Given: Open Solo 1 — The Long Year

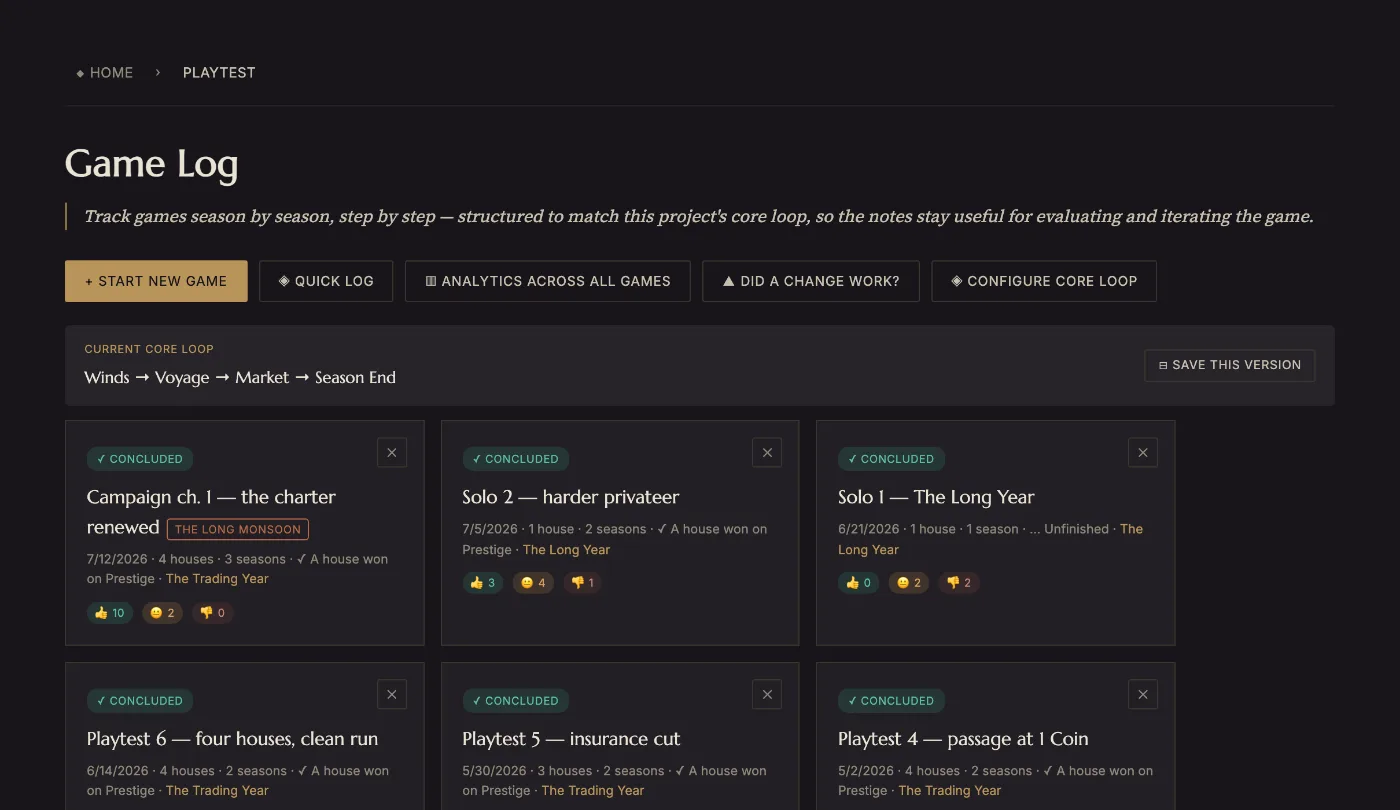Looking at the screenshot, I should point(936,497).
